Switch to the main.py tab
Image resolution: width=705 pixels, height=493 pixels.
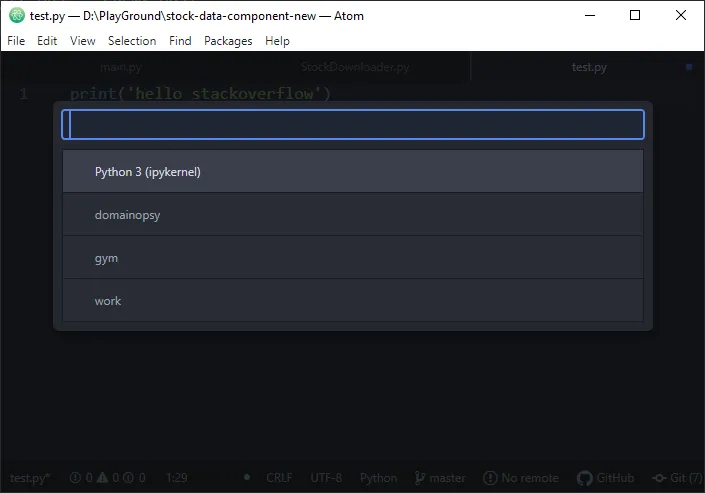tap(120, 67)
